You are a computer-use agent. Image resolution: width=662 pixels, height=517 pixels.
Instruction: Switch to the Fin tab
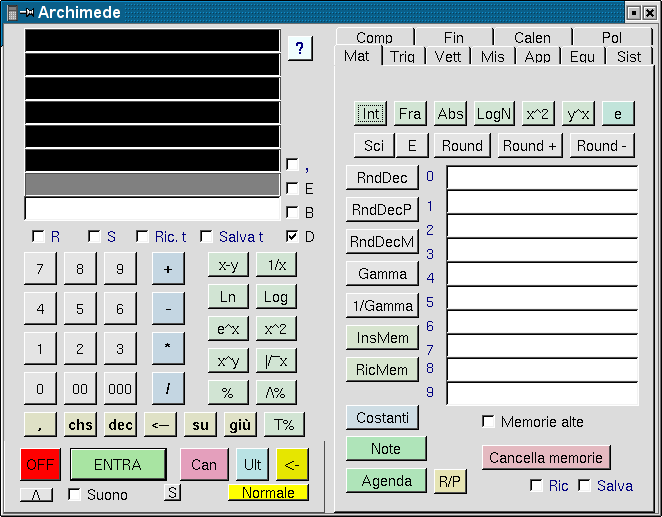[454, 37]
